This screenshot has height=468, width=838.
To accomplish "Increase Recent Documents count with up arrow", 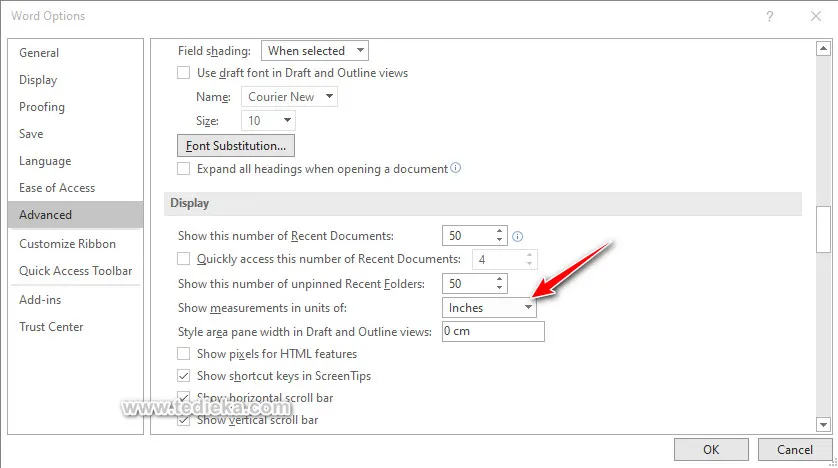I will 499,231.
